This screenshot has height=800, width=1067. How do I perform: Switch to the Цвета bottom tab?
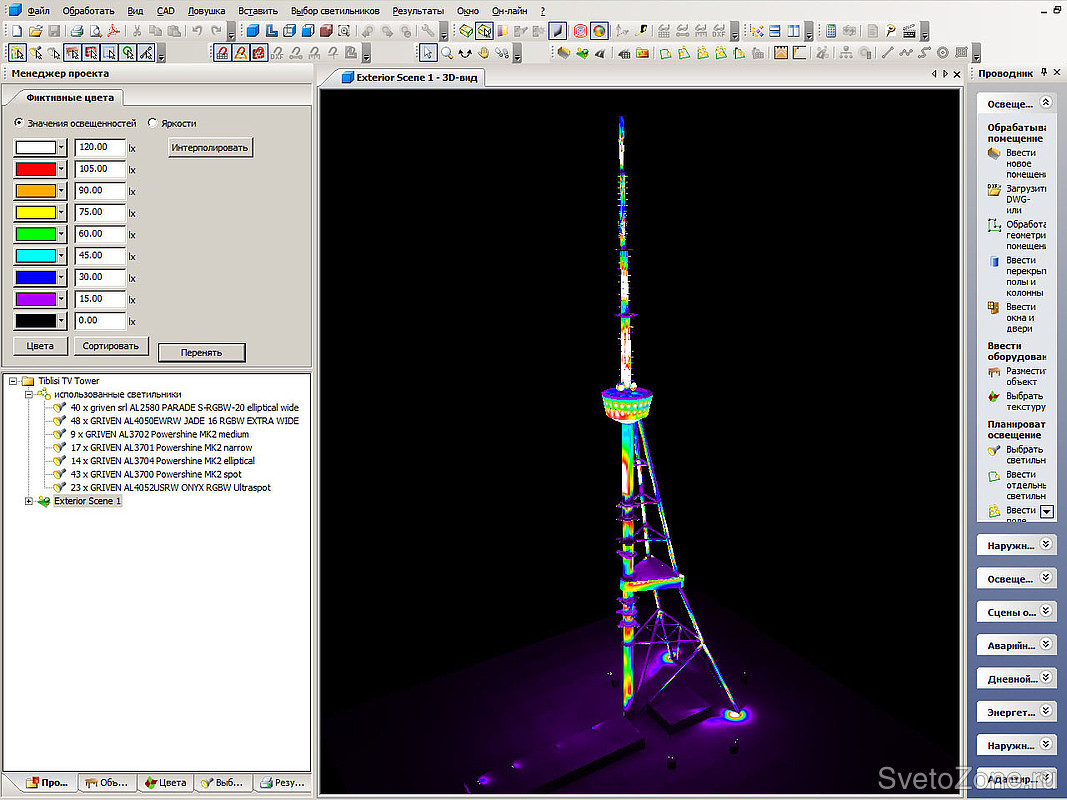click(x=165, y=783)
